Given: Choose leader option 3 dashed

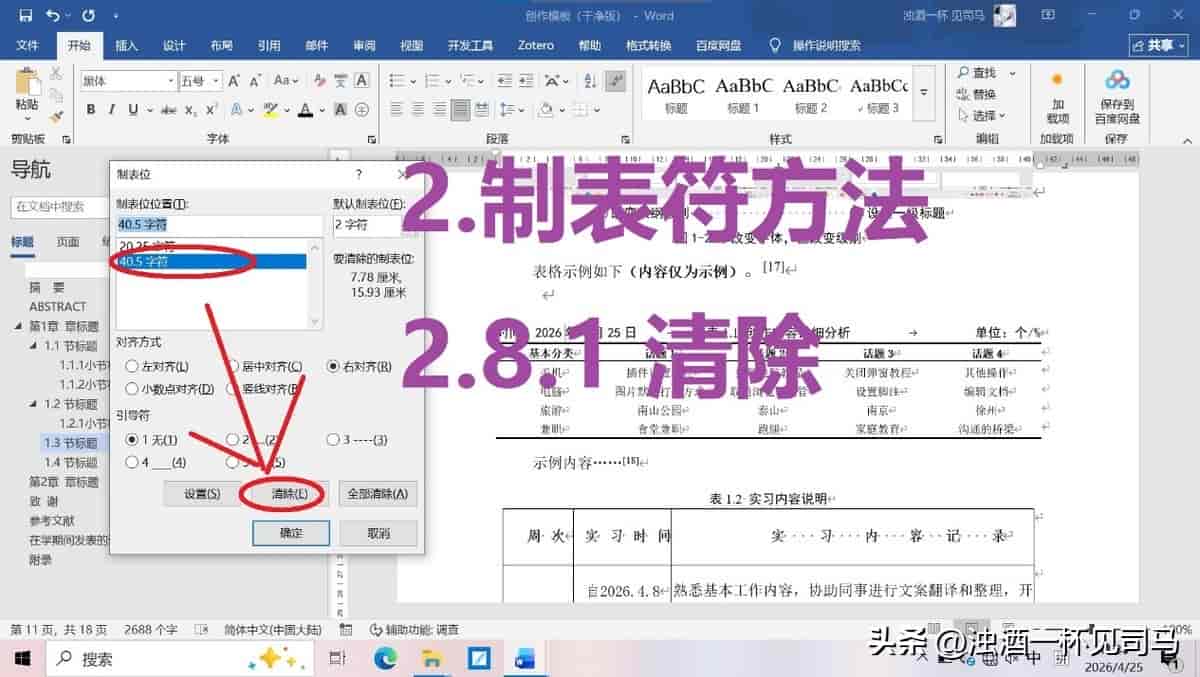Looking at the screenshot, I should coord(357,440).
